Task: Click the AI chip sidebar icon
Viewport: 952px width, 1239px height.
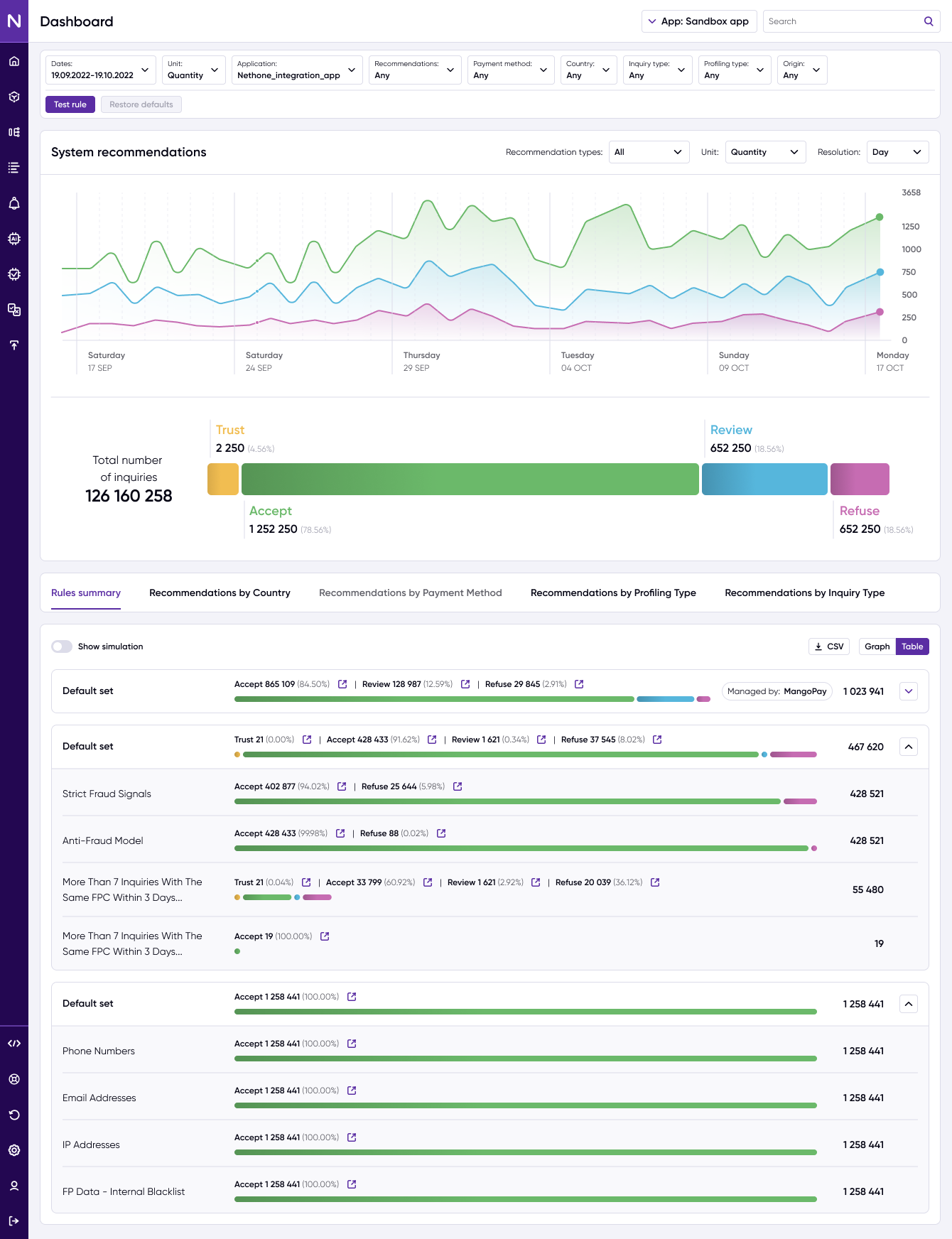Action: [x=14, y=239]
